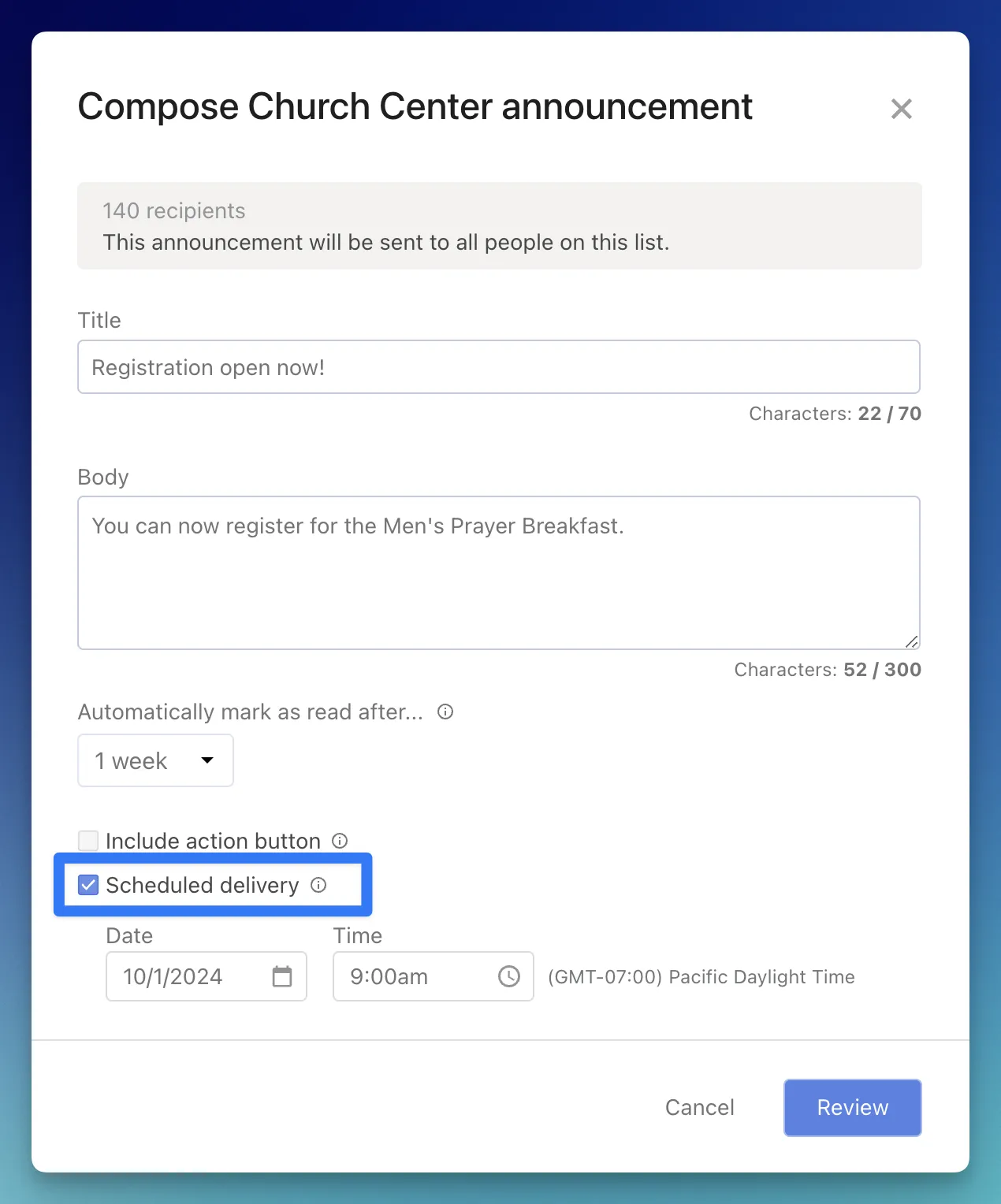The width and height of the screenshot is (1001, 1204).
Task: Grab the Body textarea resize handle
Action: pos(912,642)
